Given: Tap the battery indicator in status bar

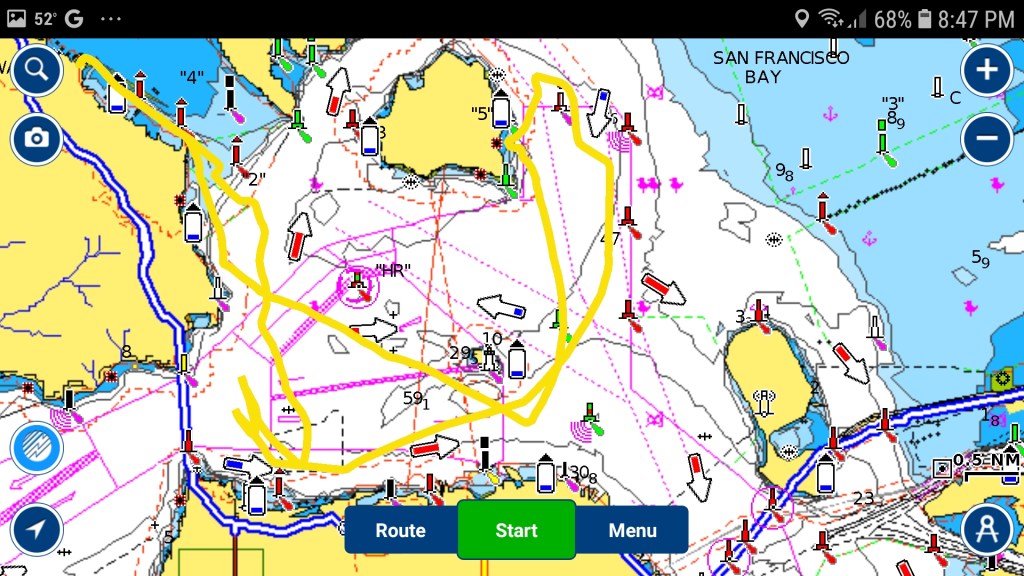Looking at the screenshot, I should [925, 19].
